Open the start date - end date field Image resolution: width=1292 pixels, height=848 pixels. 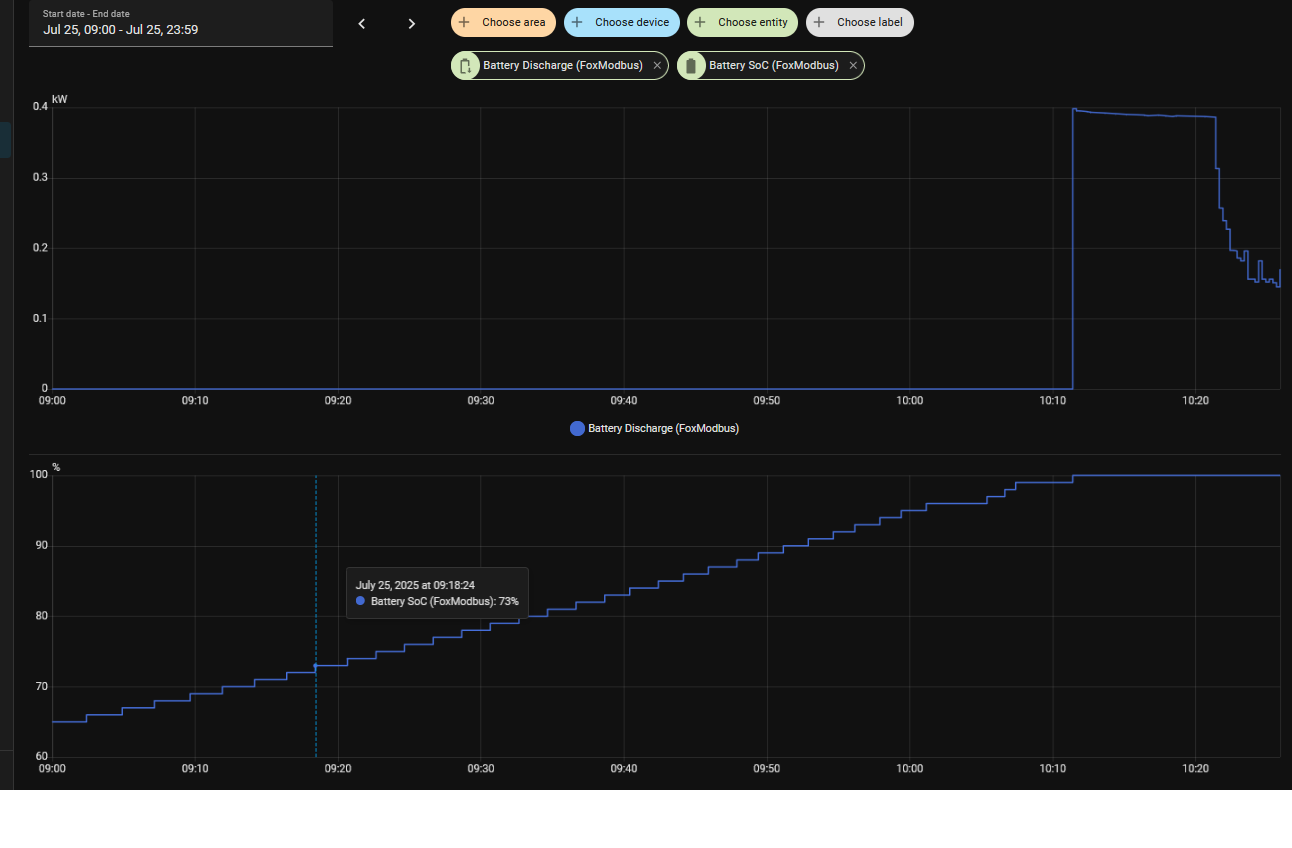click(x=180, y=24)
